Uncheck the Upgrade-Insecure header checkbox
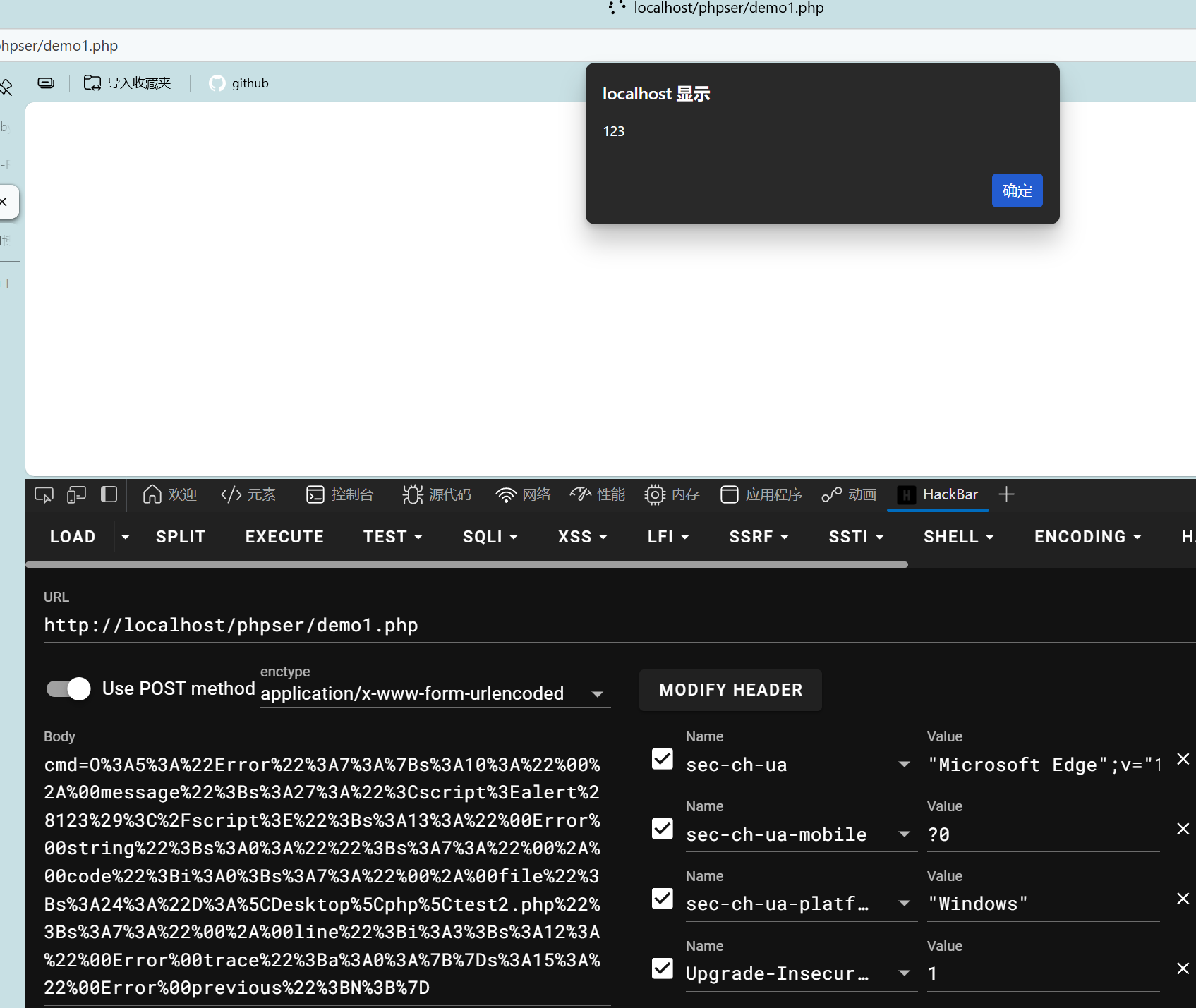The width and height of the screenshot is (1196, 1008). tap(662, 968)
